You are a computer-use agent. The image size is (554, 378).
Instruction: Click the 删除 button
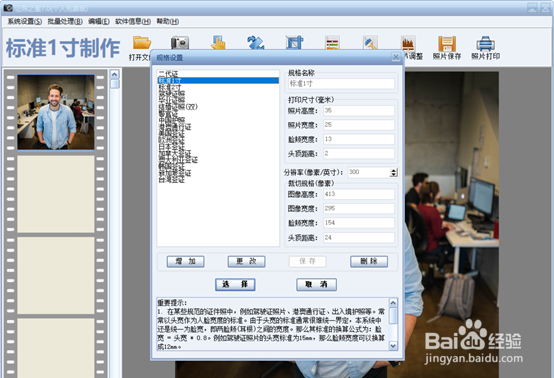point(369,261)
